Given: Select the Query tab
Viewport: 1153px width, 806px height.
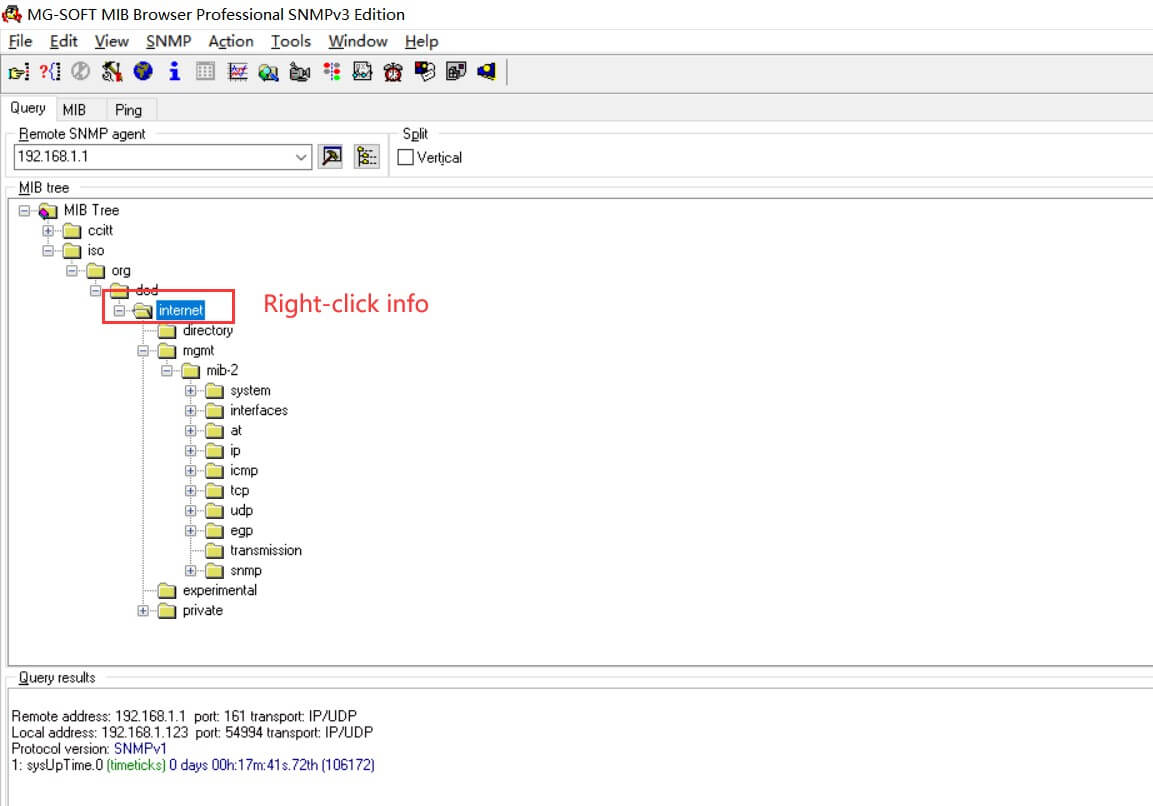Looking at the screenshot, I should click(28, 108).
